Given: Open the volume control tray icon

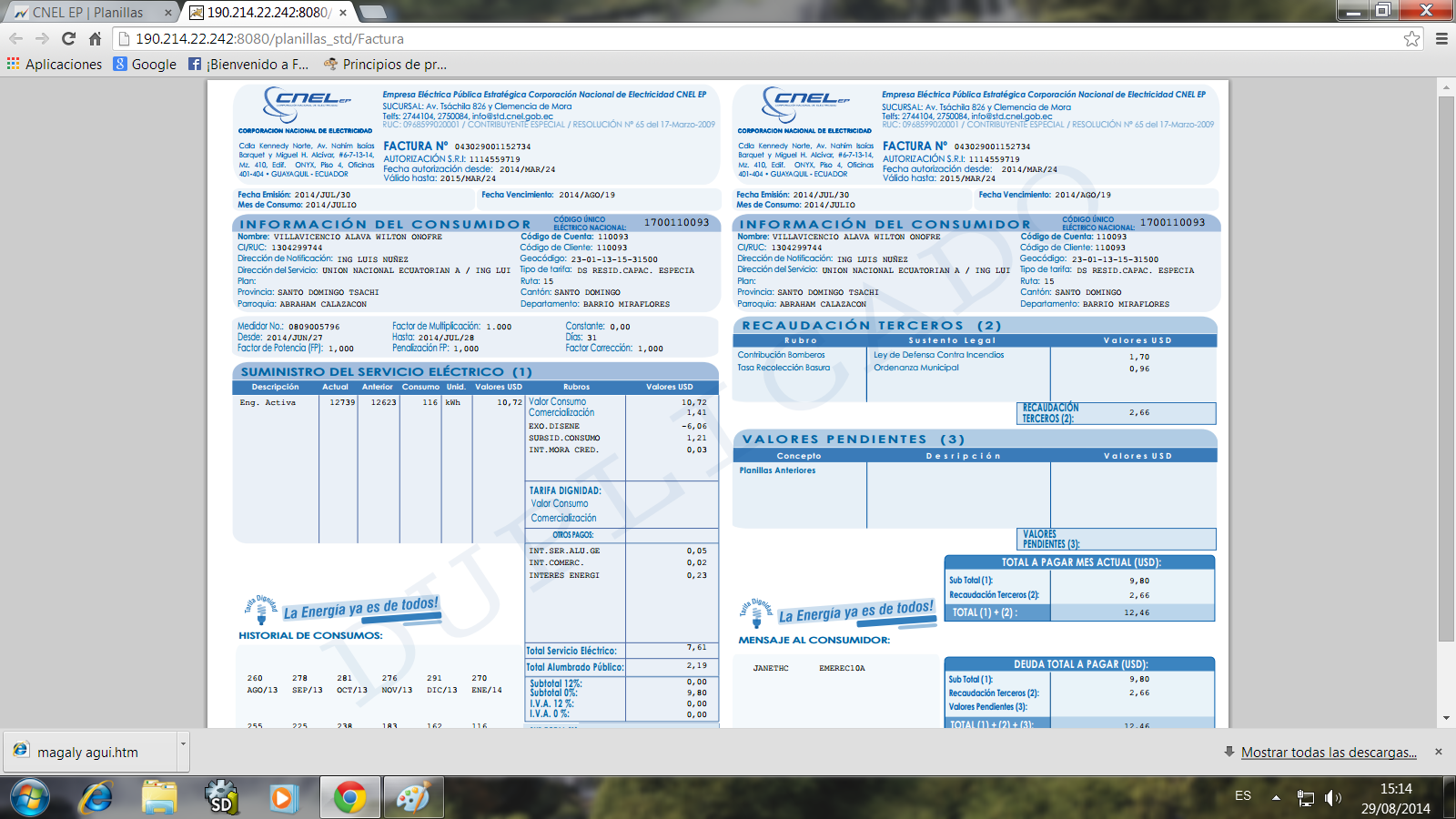Looking at the screenshot, I should coord(1333,798).
